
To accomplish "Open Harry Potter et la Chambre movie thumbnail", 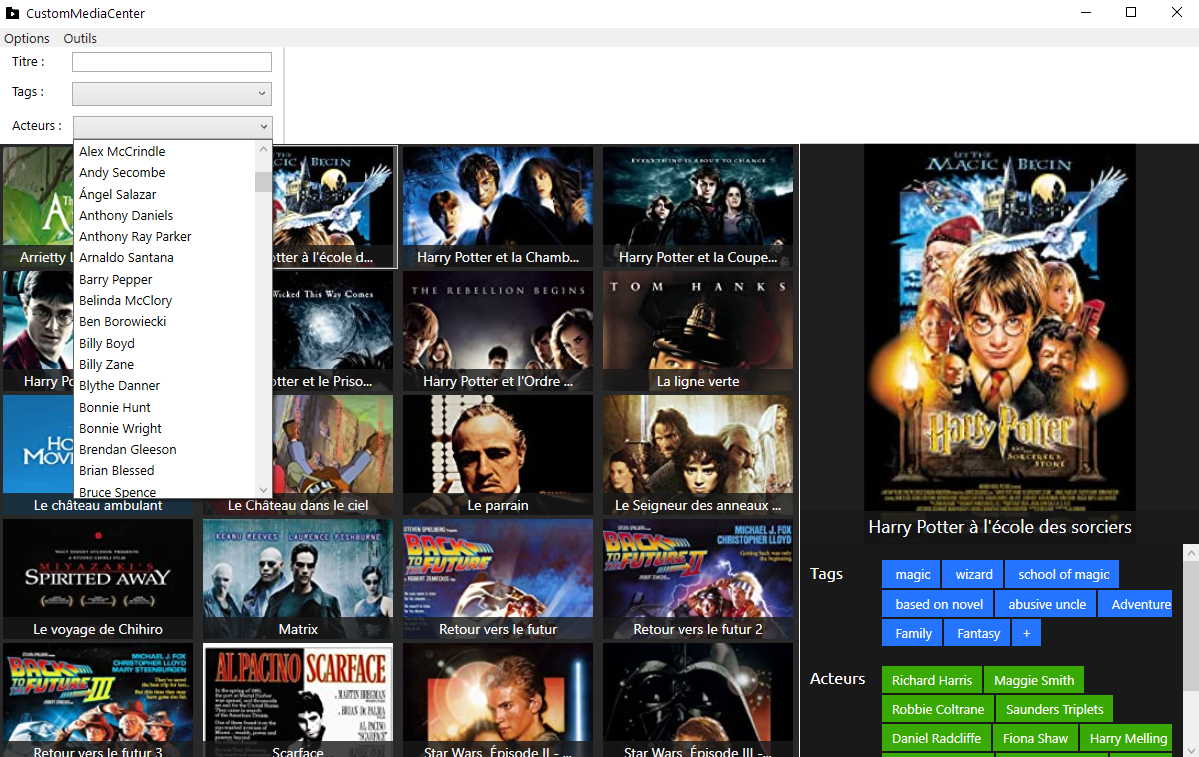I will point(498,206).
